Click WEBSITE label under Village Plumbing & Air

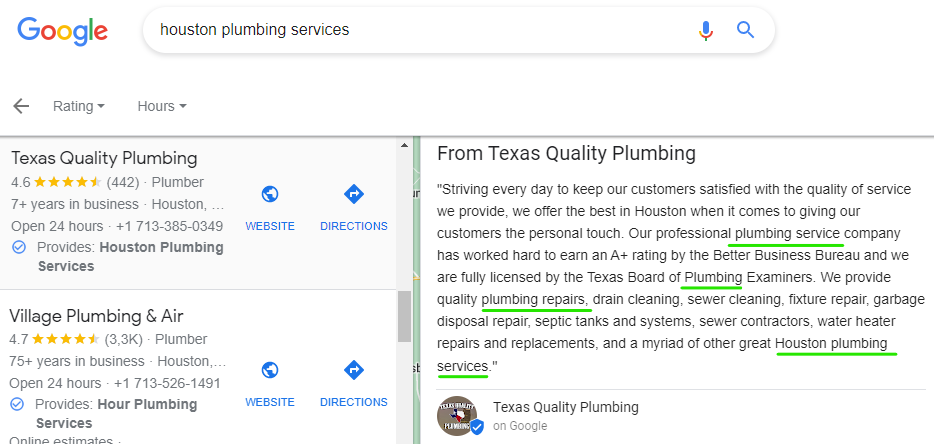(x=270, y=402)
